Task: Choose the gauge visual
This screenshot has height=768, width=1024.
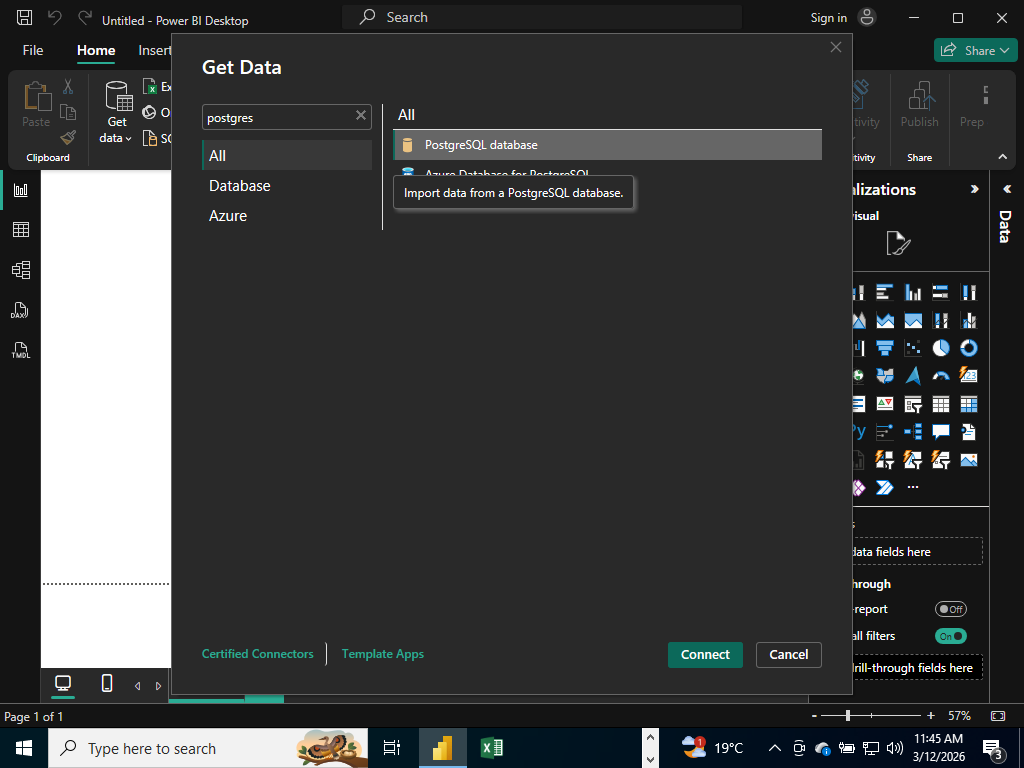Action: (x=940, y=376)
